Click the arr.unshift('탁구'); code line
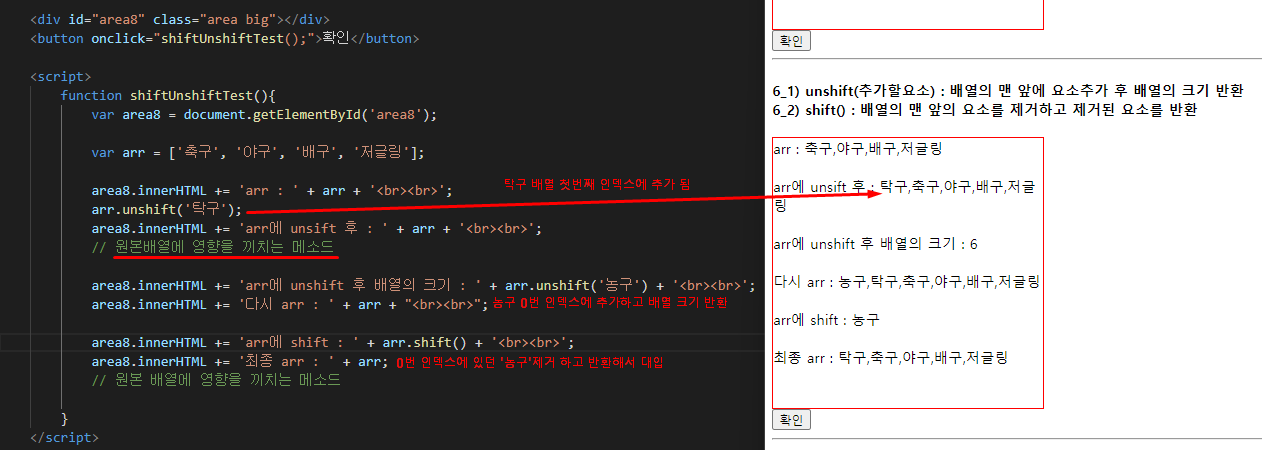 [166, 209]
